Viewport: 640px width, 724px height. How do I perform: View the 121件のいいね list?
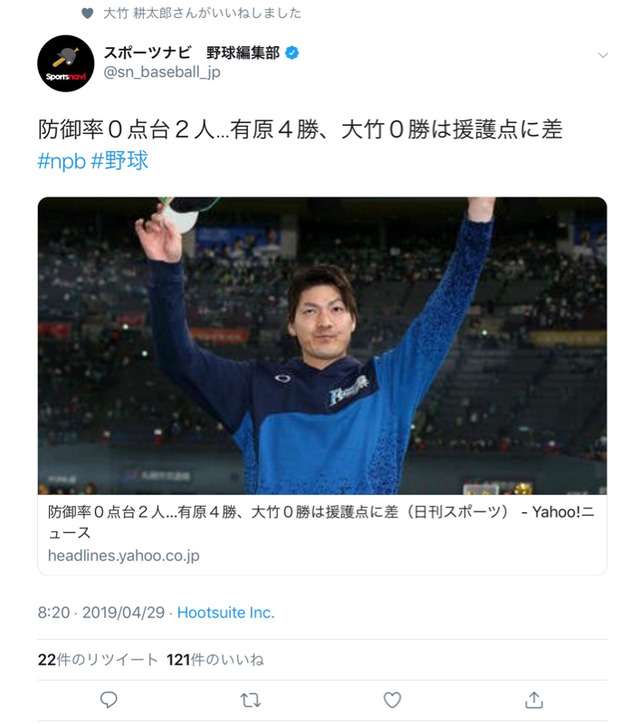click(215, 659)
